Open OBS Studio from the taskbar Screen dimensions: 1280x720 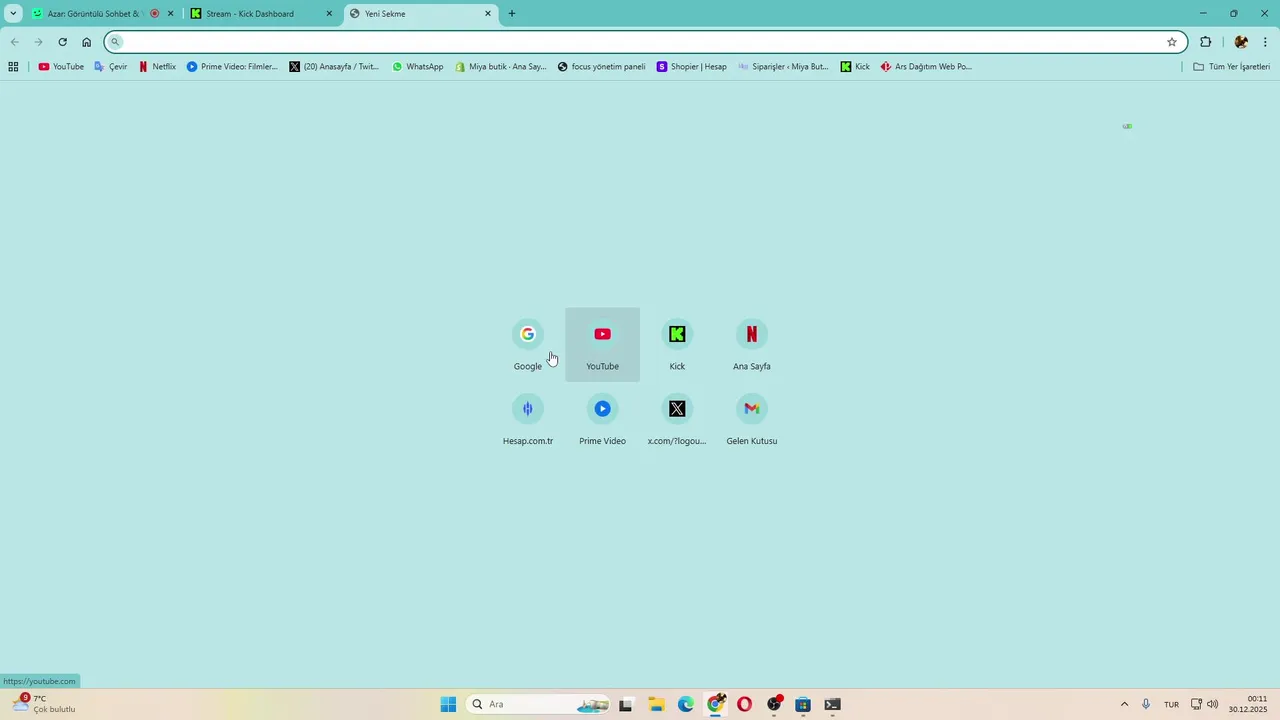[x=774, y=704]
